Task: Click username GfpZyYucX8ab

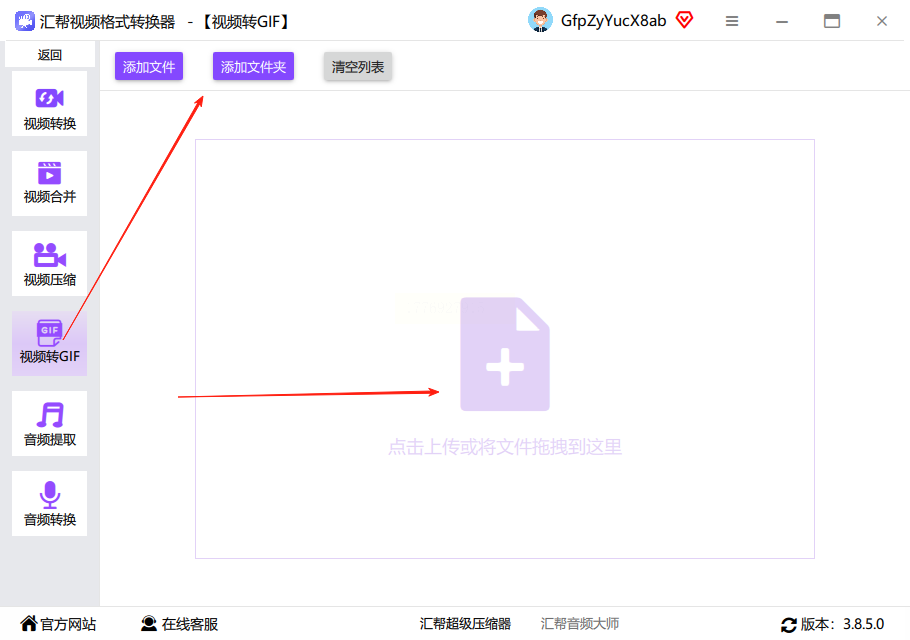Action: 613,21
